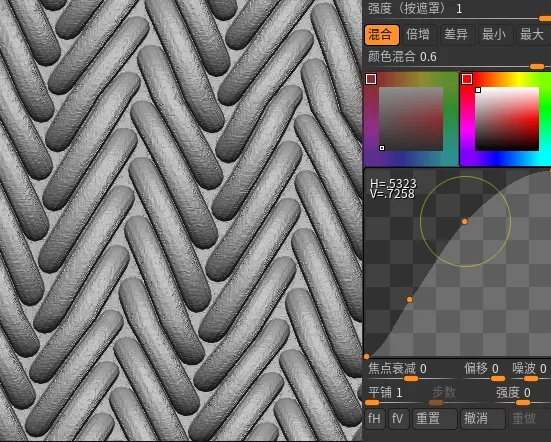Click the curve's bottom-left origin point
Image resolution: width=551 pixels, height=442 pixels.
(367, 356)
